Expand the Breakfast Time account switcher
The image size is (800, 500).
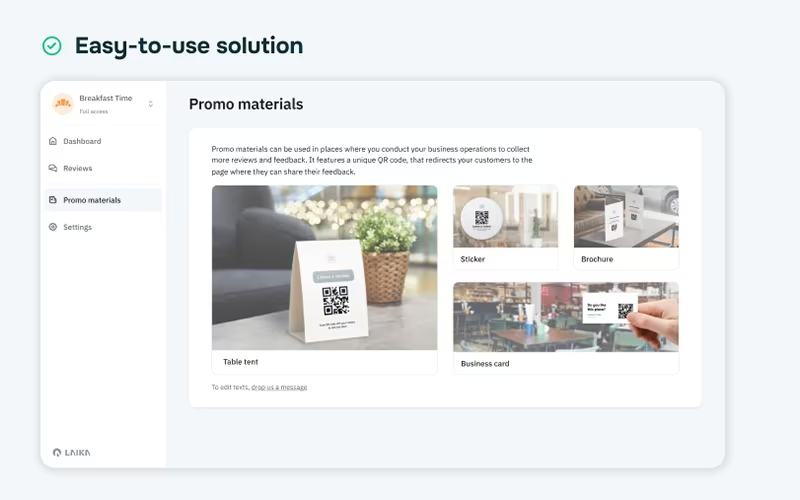tap(151, 104)
